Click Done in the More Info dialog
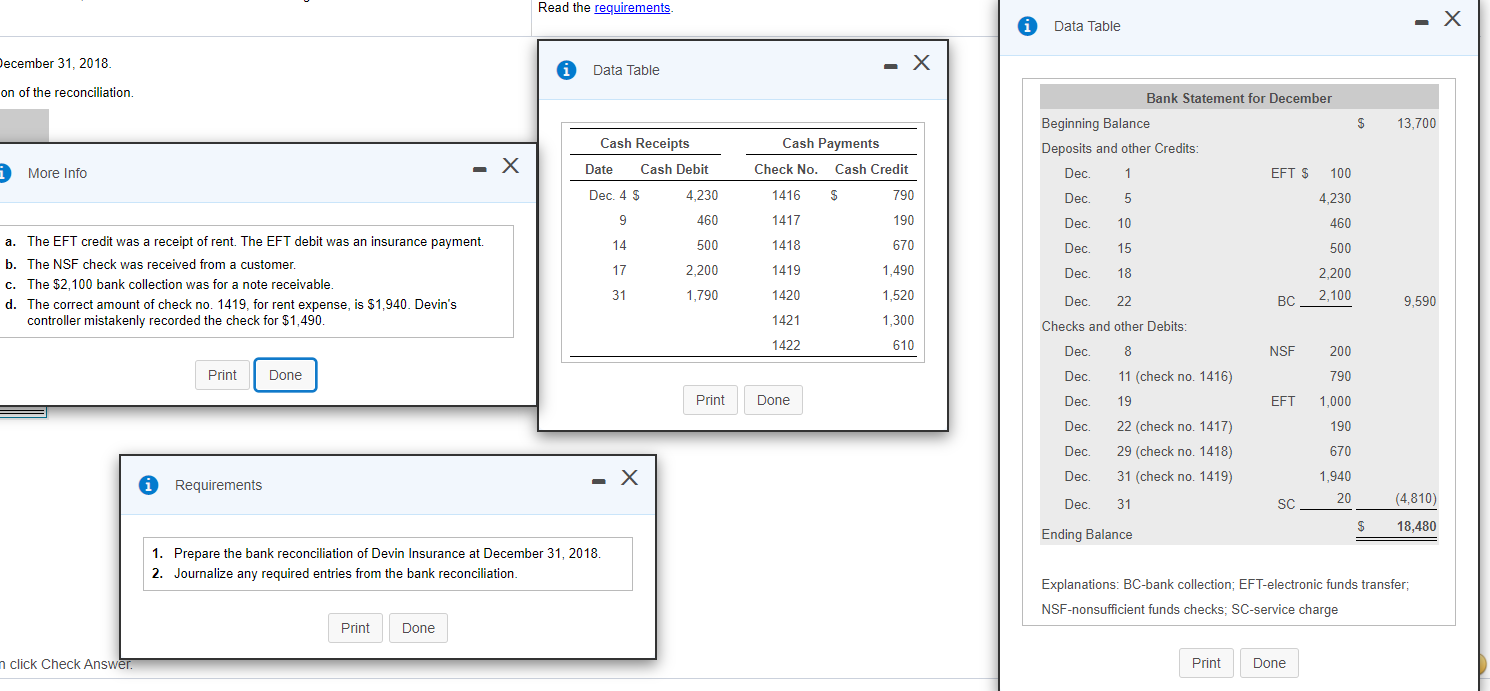 tap(285, 375)
